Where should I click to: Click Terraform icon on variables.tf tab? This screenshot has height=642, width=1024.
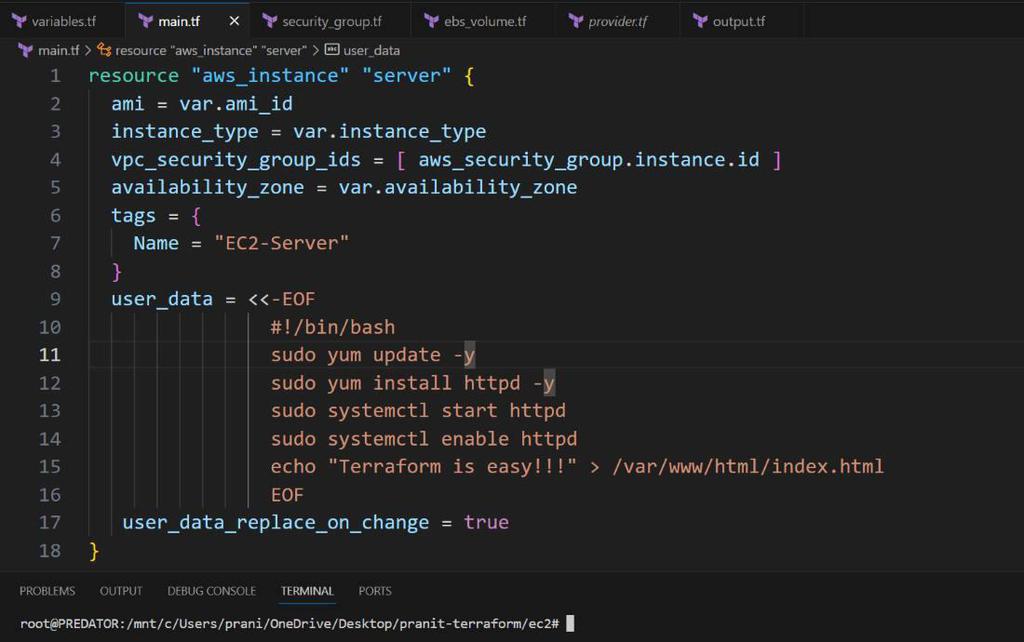(x=20, y=22)
